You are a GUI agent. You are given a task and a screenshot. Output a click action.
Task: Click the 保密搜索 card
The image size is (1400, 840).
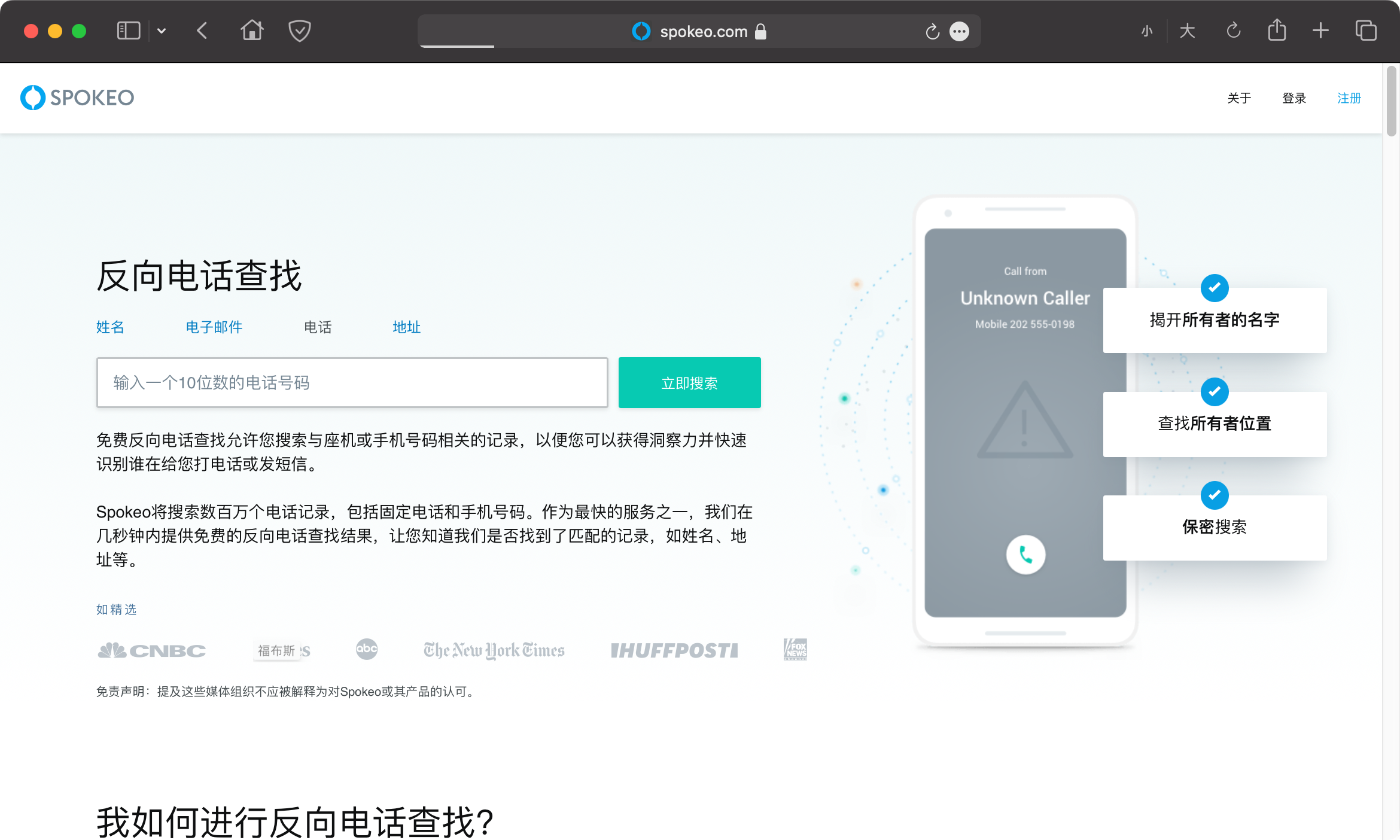[1215, 528]
